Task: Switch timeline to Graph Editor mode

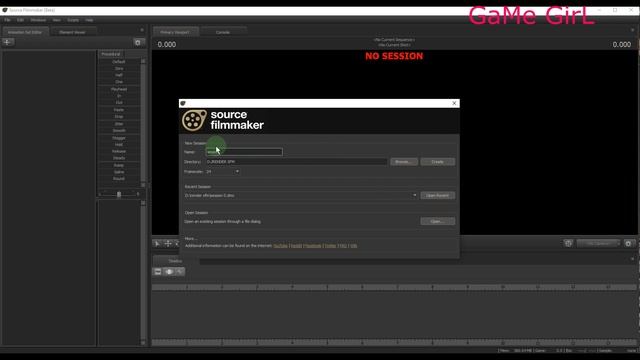Action: click(180, 272)
